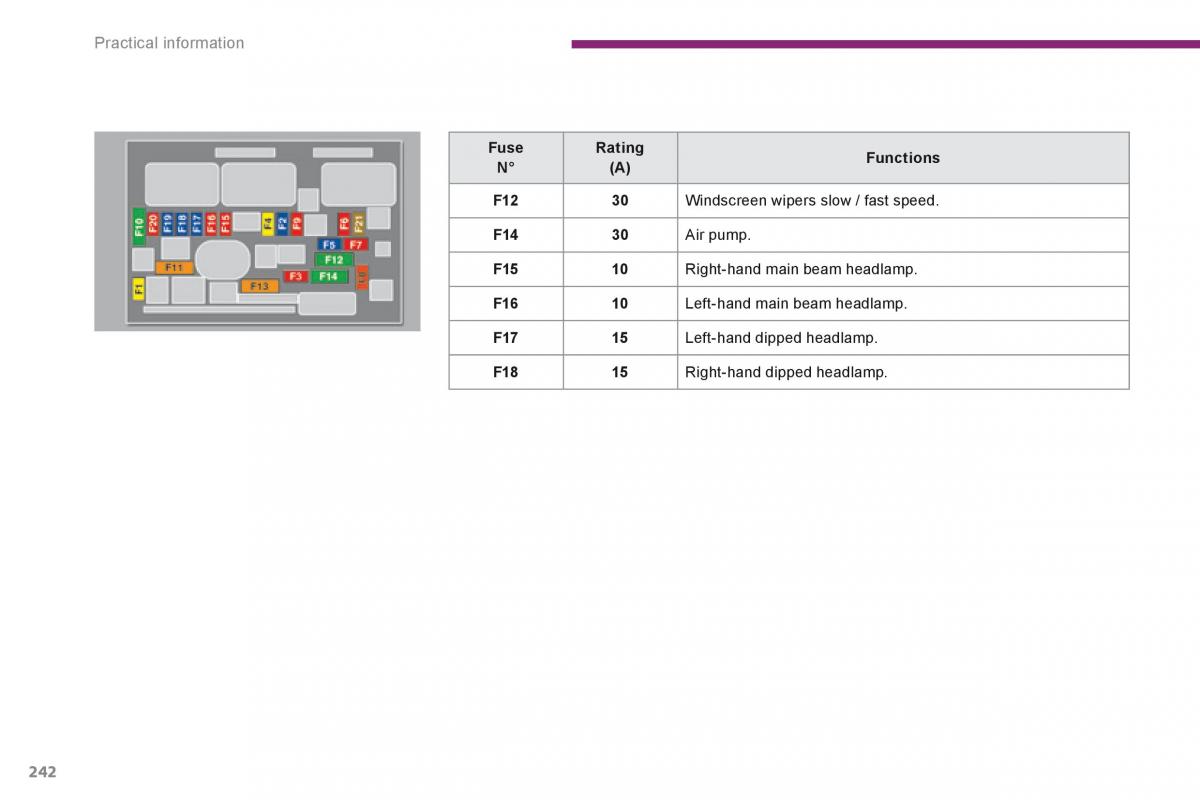Click "Left-hand main beam headlamp." text
The height and width of the screenshot is (800, 1200).
[796, 303]
